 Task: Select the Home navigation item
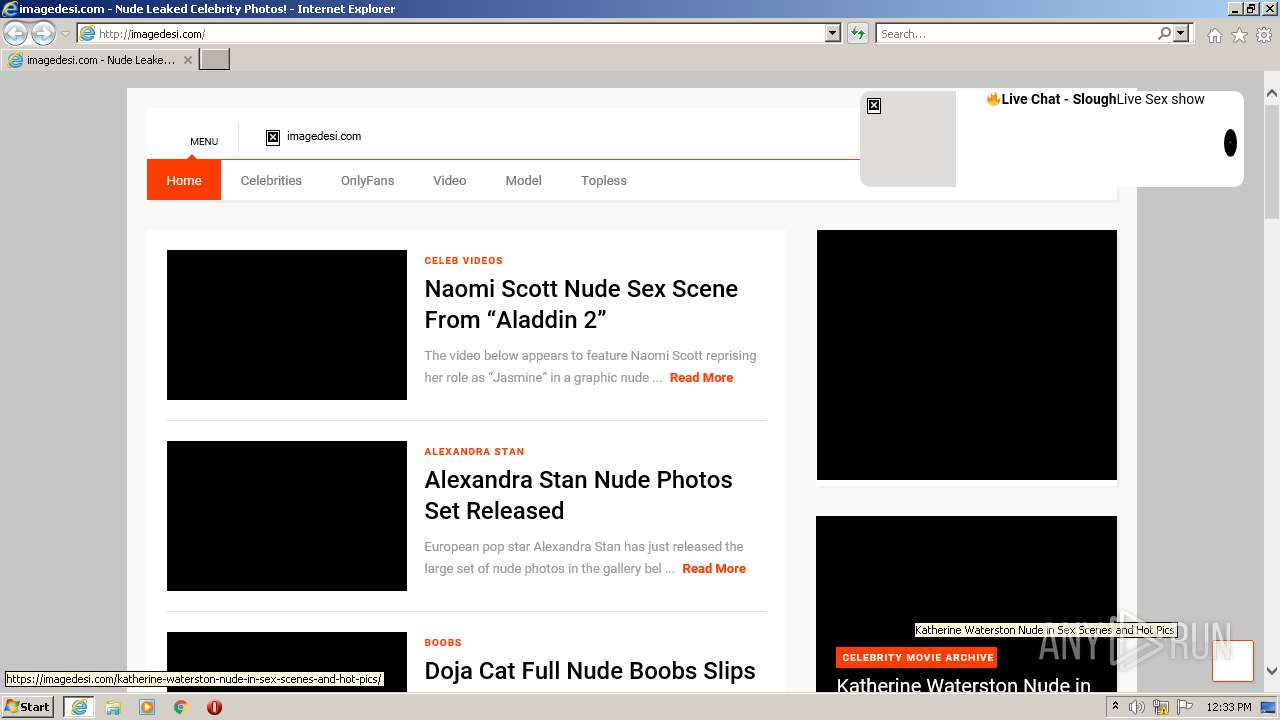[184, 180]
